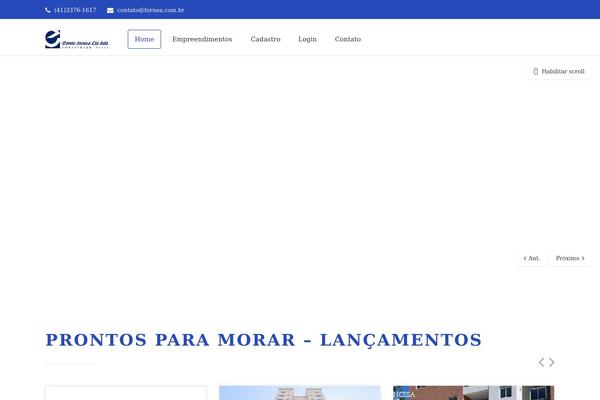This screenshot has width=600, height=400.
Task: Click the company logo
Action: [x=77, y=39]
